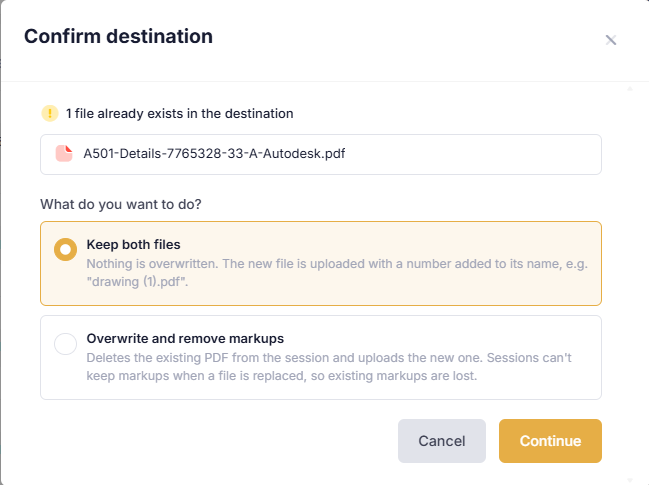Screen dimensions: 649x485
Task: Click the Cancel button
Action: click(442, 441)
